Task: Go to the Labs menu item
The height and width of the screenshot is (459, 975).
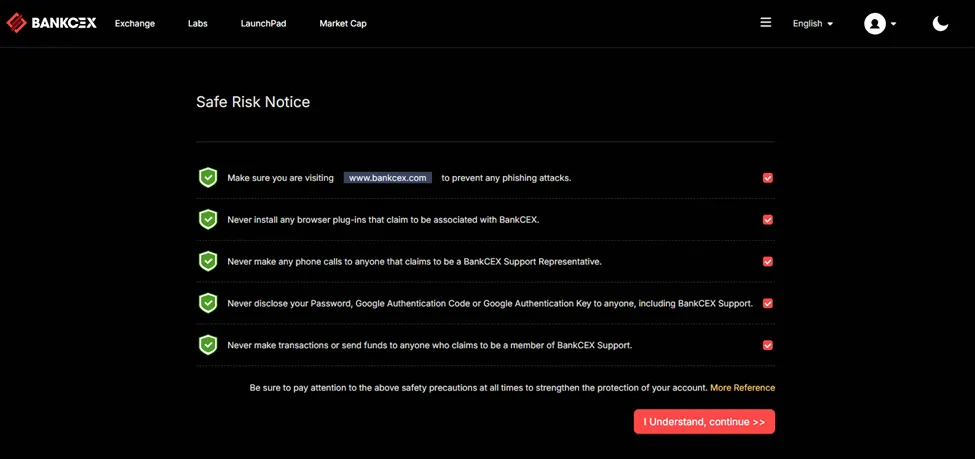Action: 198,24
